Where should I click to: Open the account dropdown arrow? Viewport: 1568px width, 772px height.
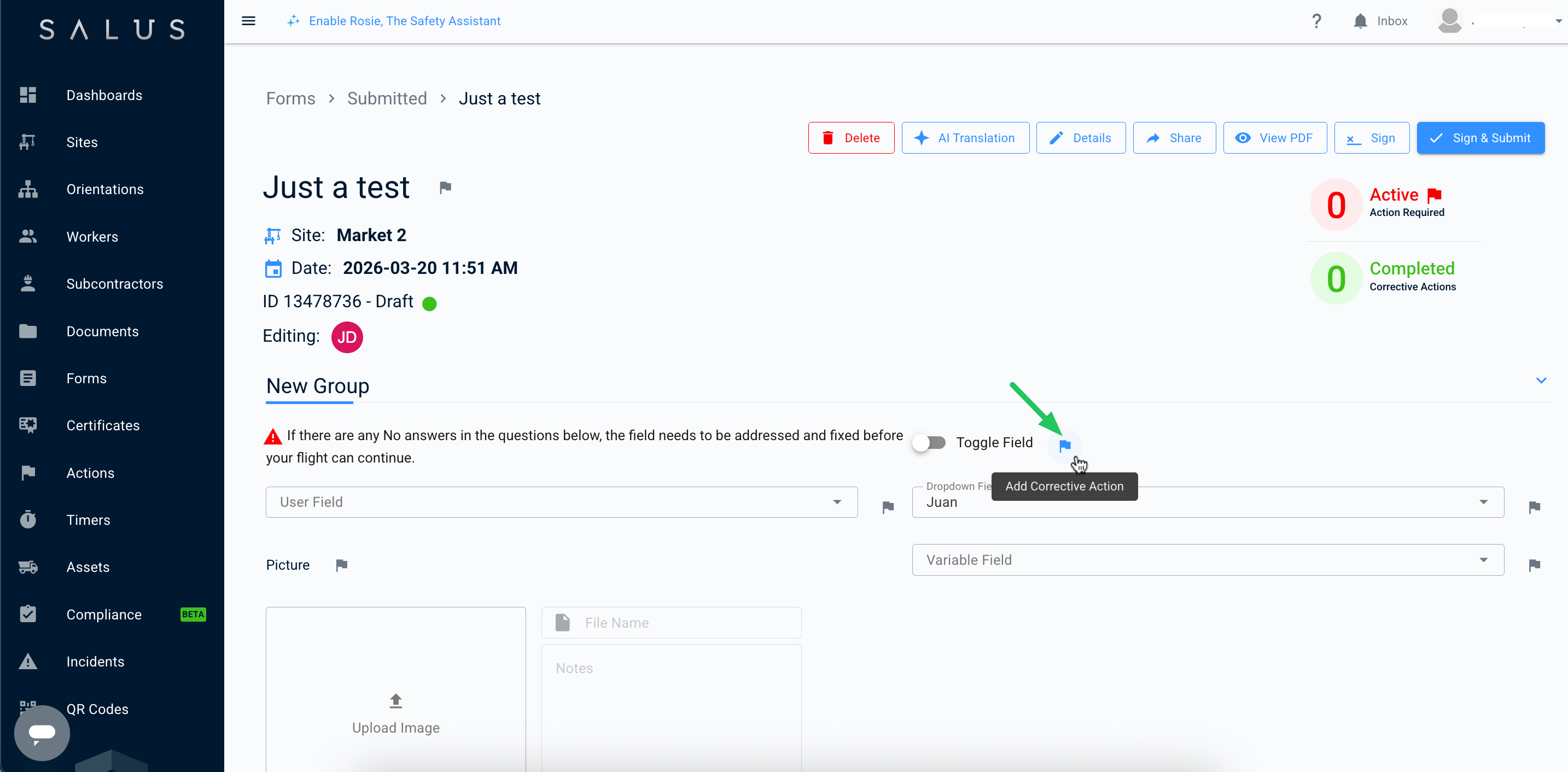[x=1559, y=21]
